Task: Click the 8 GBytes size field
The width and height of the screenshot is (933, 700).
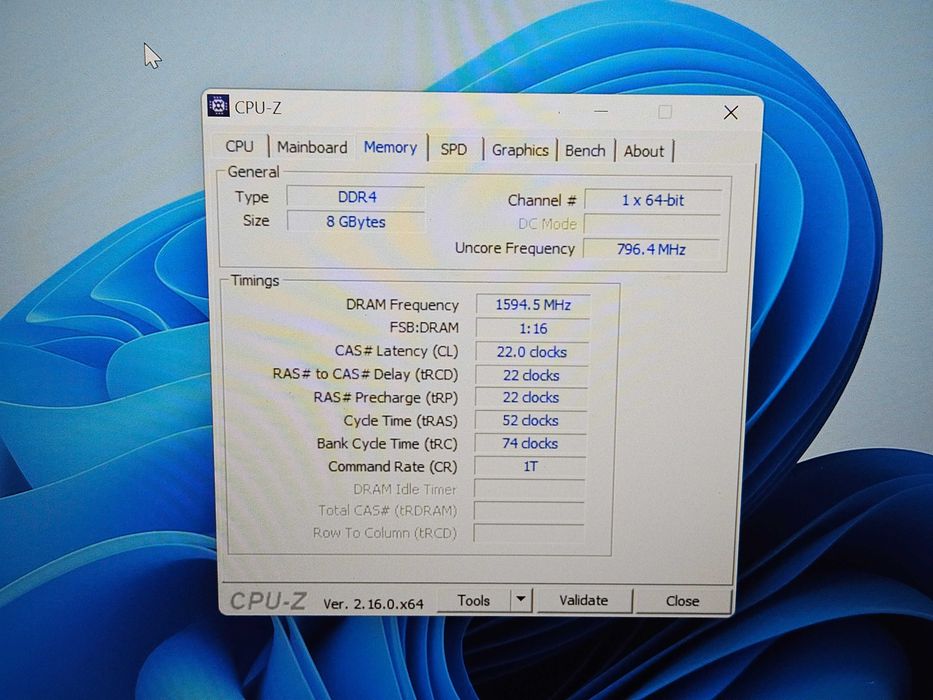Action: point(356,221)
